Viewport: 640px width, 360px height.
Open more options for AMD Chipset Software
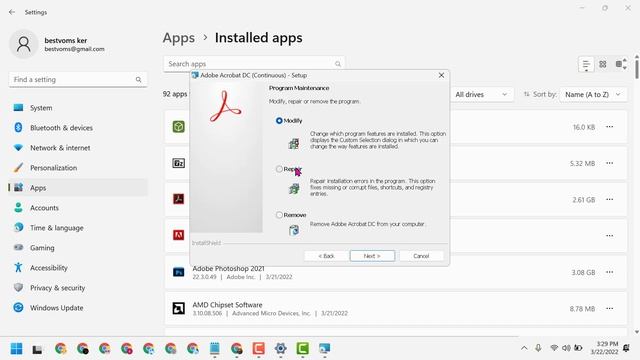click(x=609, y=309)
